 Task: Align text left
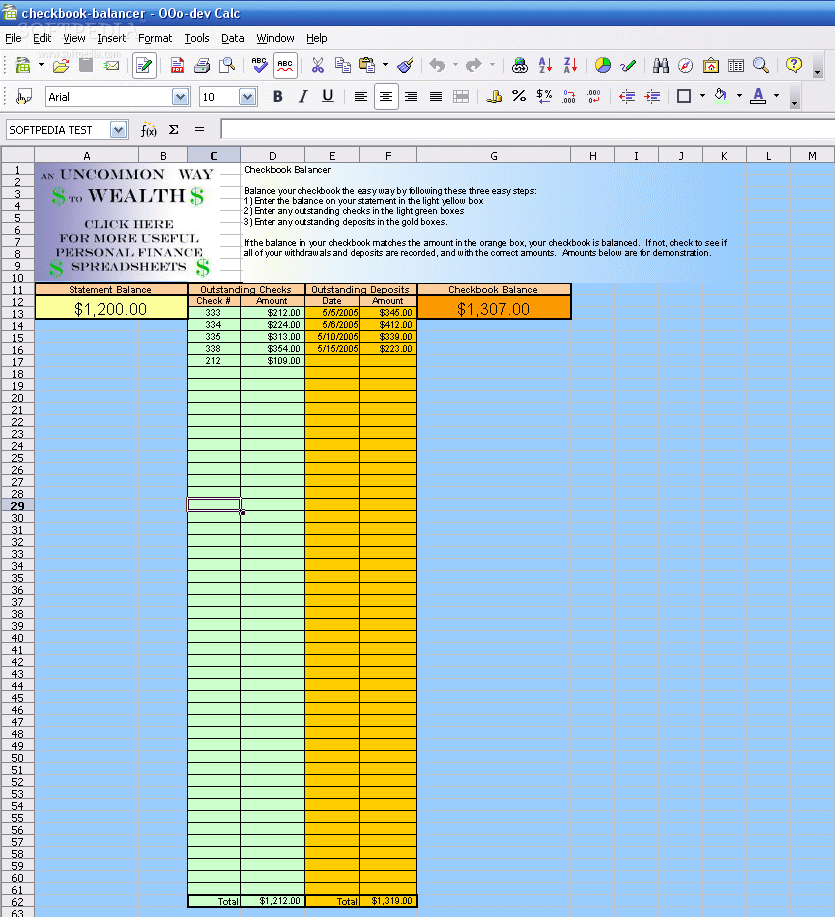(361, 96)
